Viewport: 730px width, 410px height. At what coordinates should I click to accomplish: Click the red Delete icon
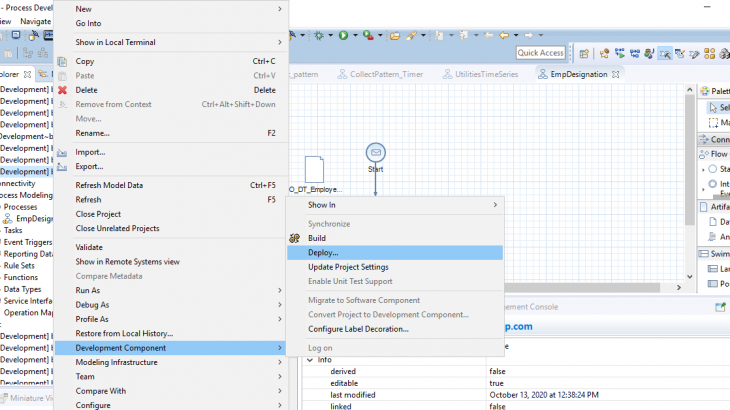coord(63,90)
